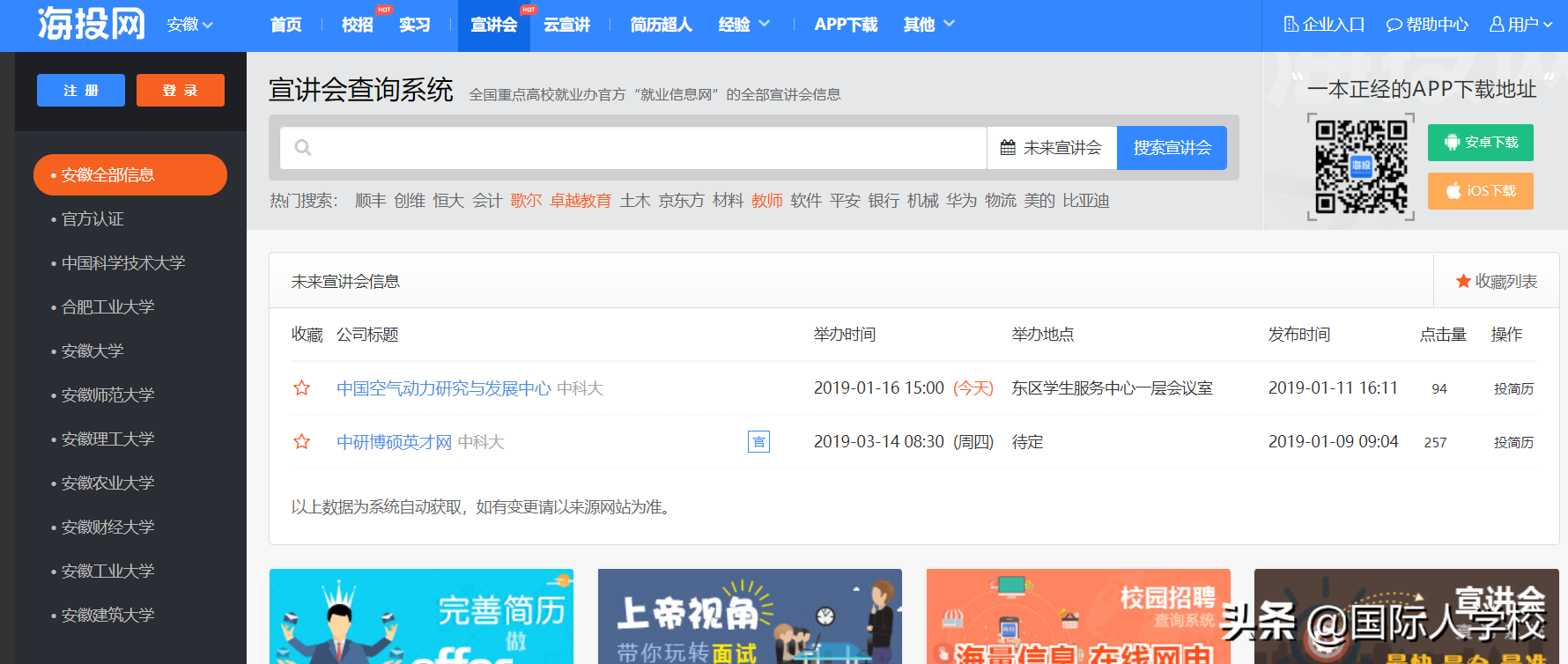Select 官方认证 in sidebar

coord(92,218)
